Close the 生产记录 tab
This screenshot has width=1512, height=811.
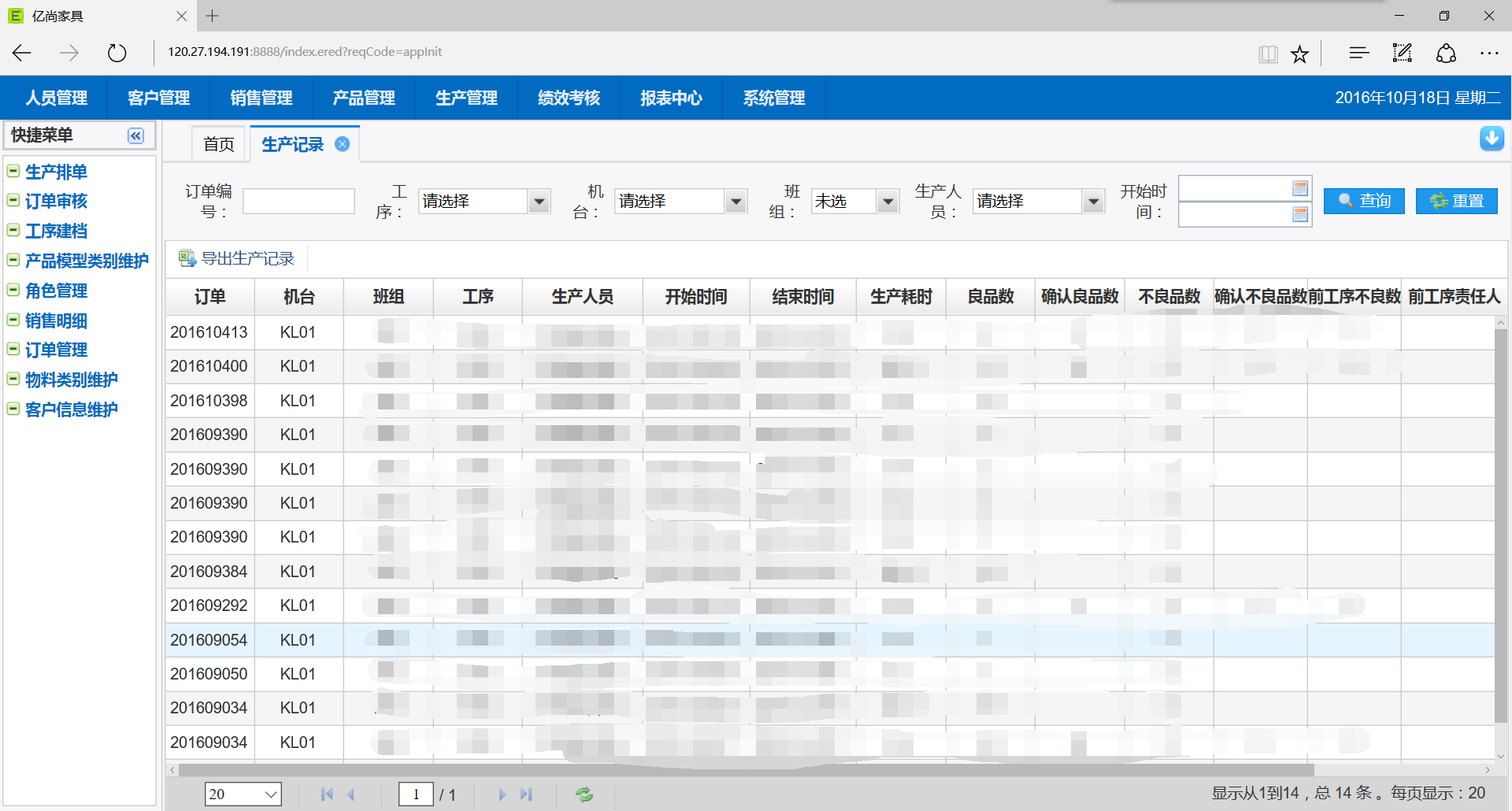coord(343,144)
